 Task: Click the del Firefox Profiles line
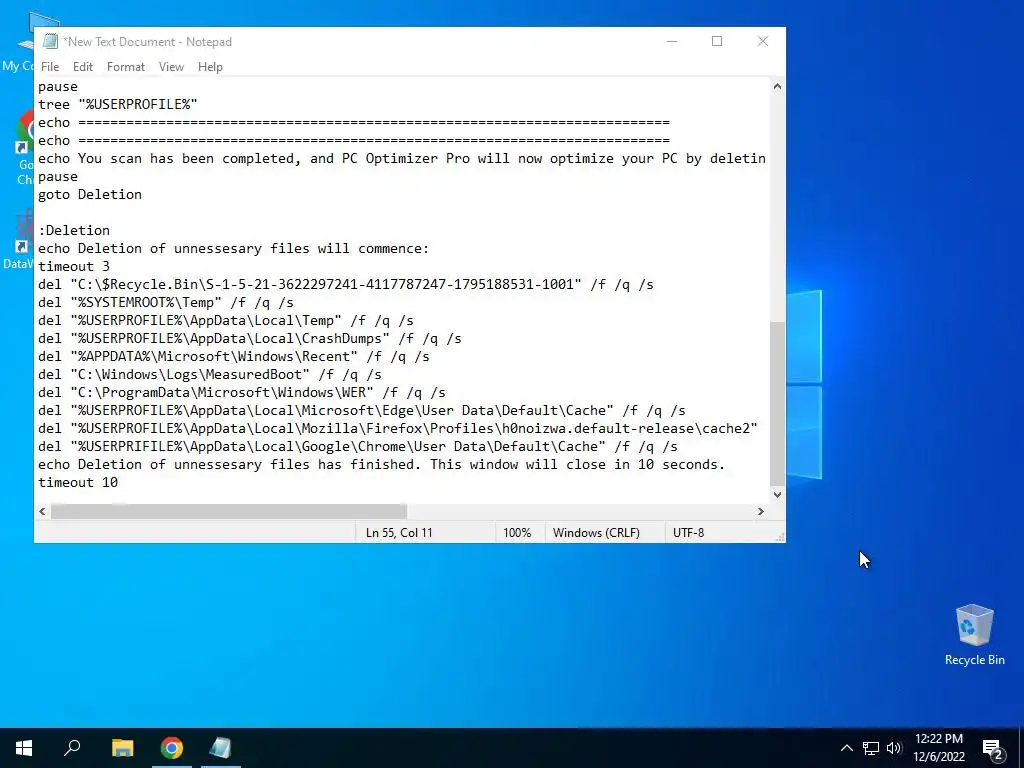(398, 428)
